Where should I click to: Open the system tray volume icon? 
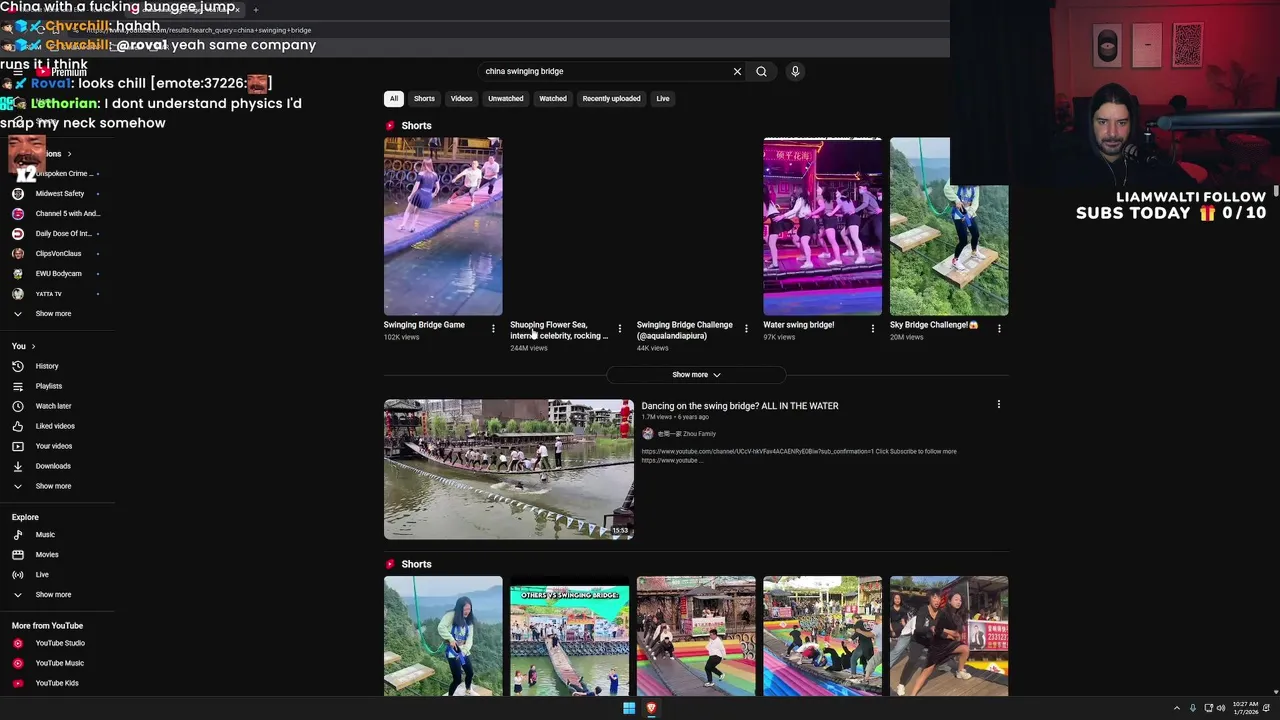(1220, 708)
